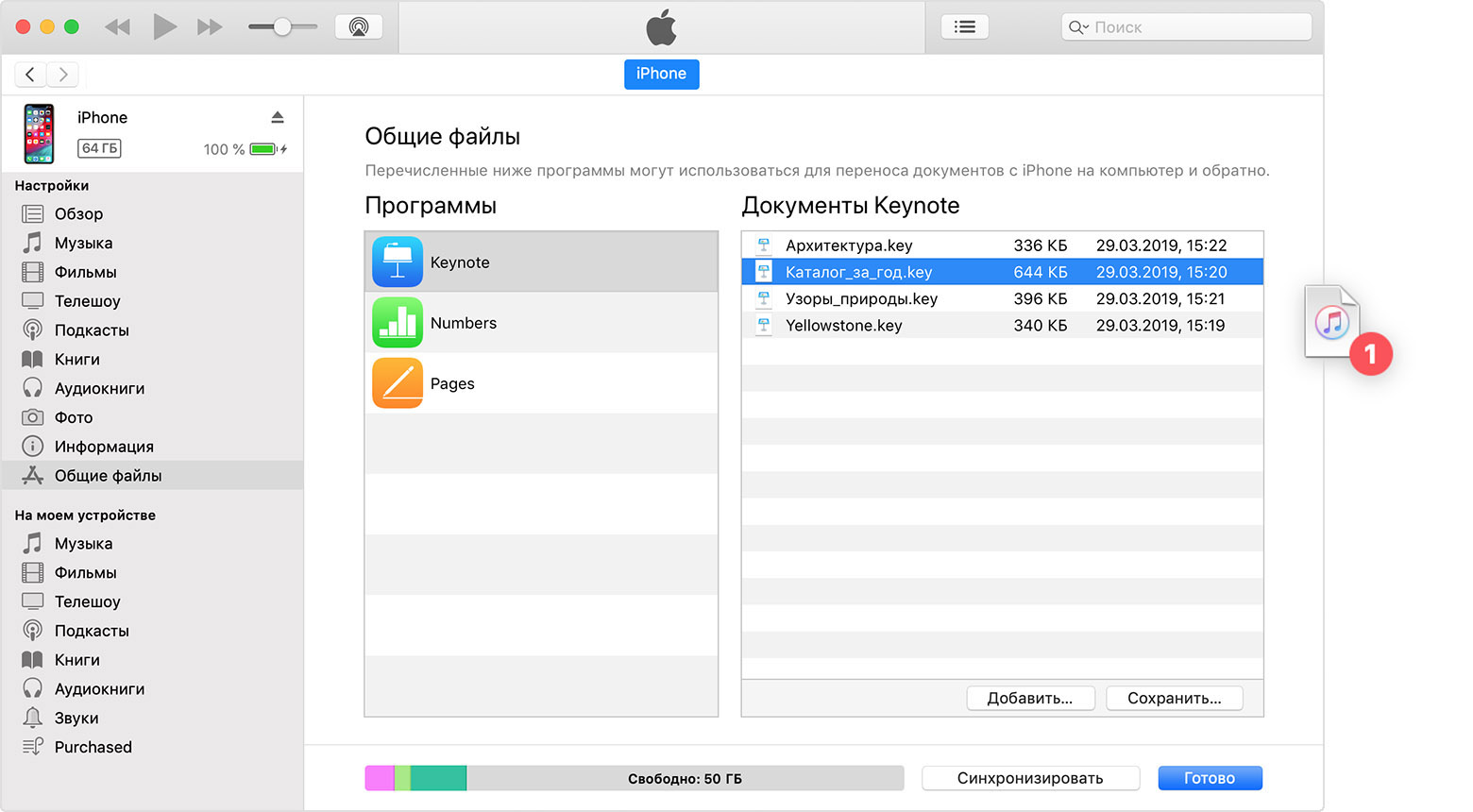Open Книги under Настройки
The image size is (1473, 812).
click(153, 360)
